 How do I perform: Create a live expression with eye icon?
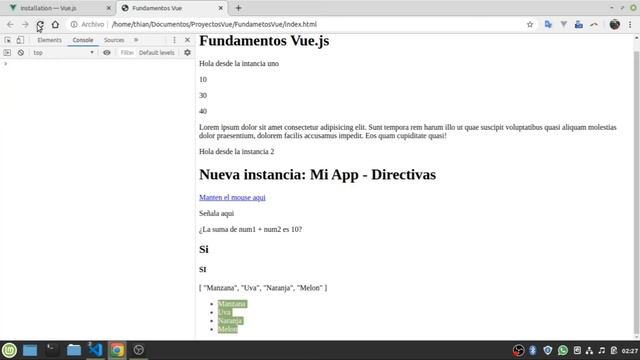click(107, 53)
